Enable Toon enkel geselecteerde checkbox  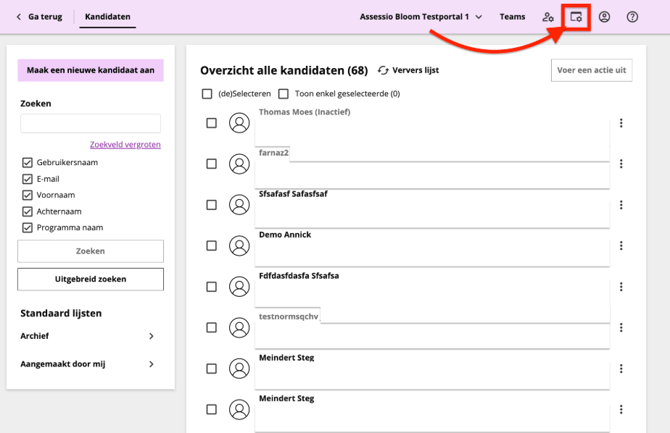coord(284,94)
